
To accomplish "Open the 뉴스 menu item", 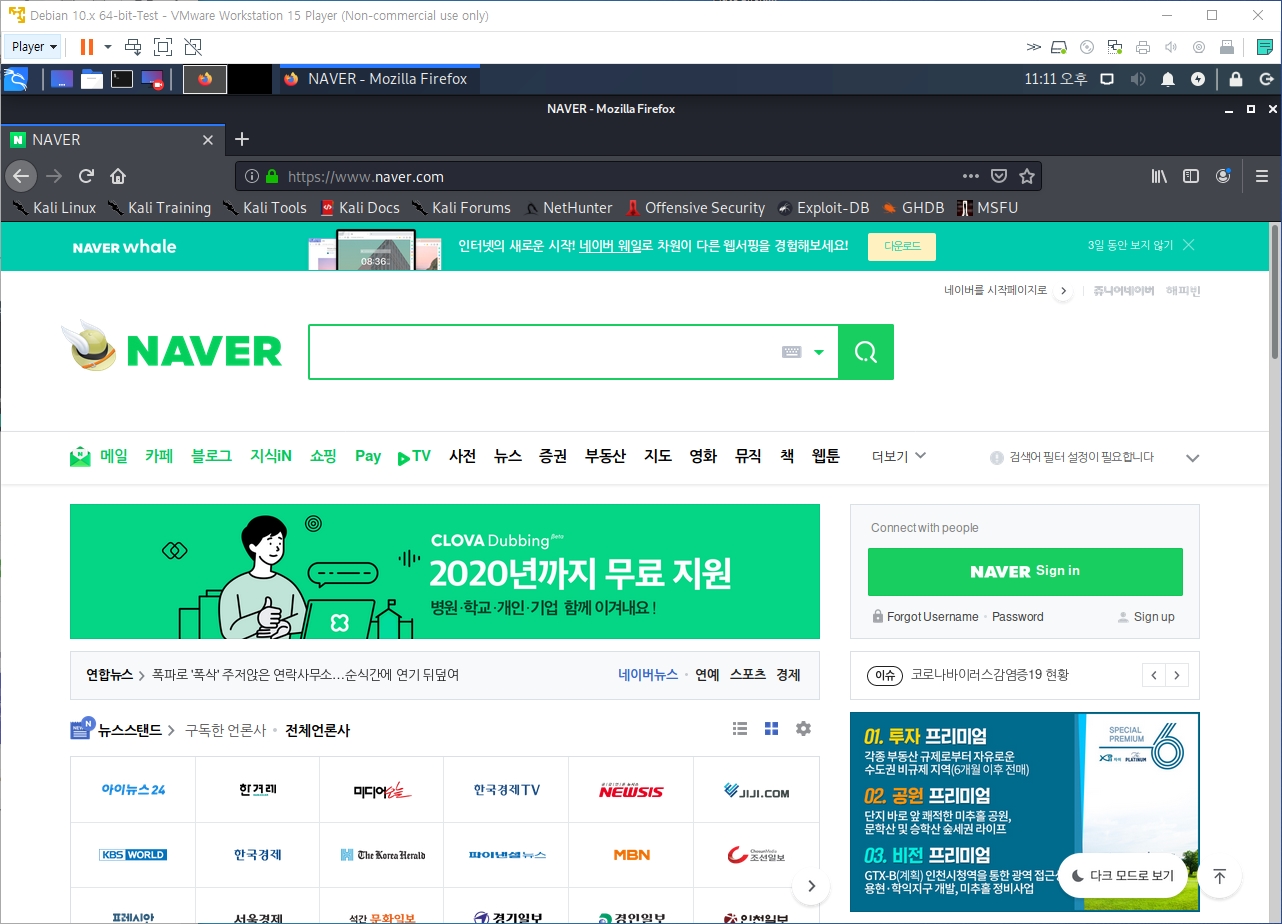I will (x=508, y=456).
